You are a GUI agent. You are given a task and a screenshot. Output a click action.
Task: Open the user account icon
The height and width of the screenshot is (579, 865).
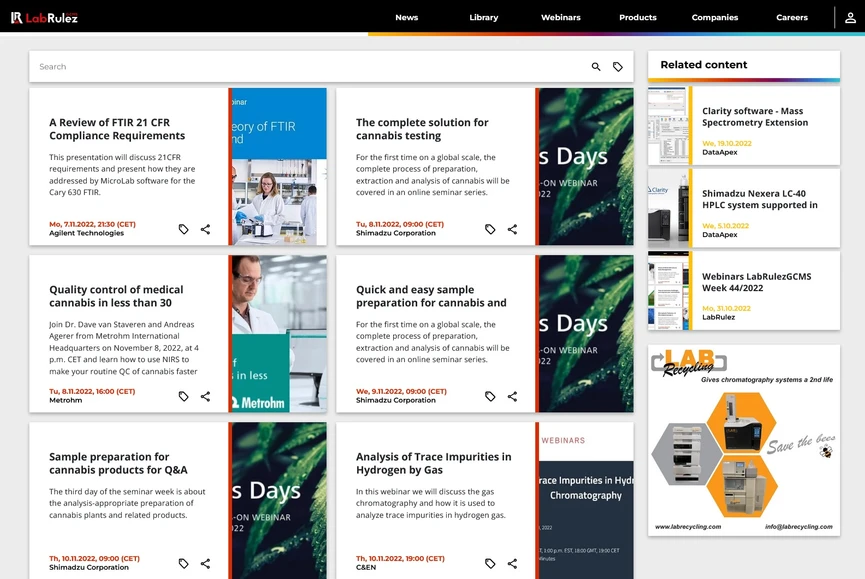(x=850, y=18)
